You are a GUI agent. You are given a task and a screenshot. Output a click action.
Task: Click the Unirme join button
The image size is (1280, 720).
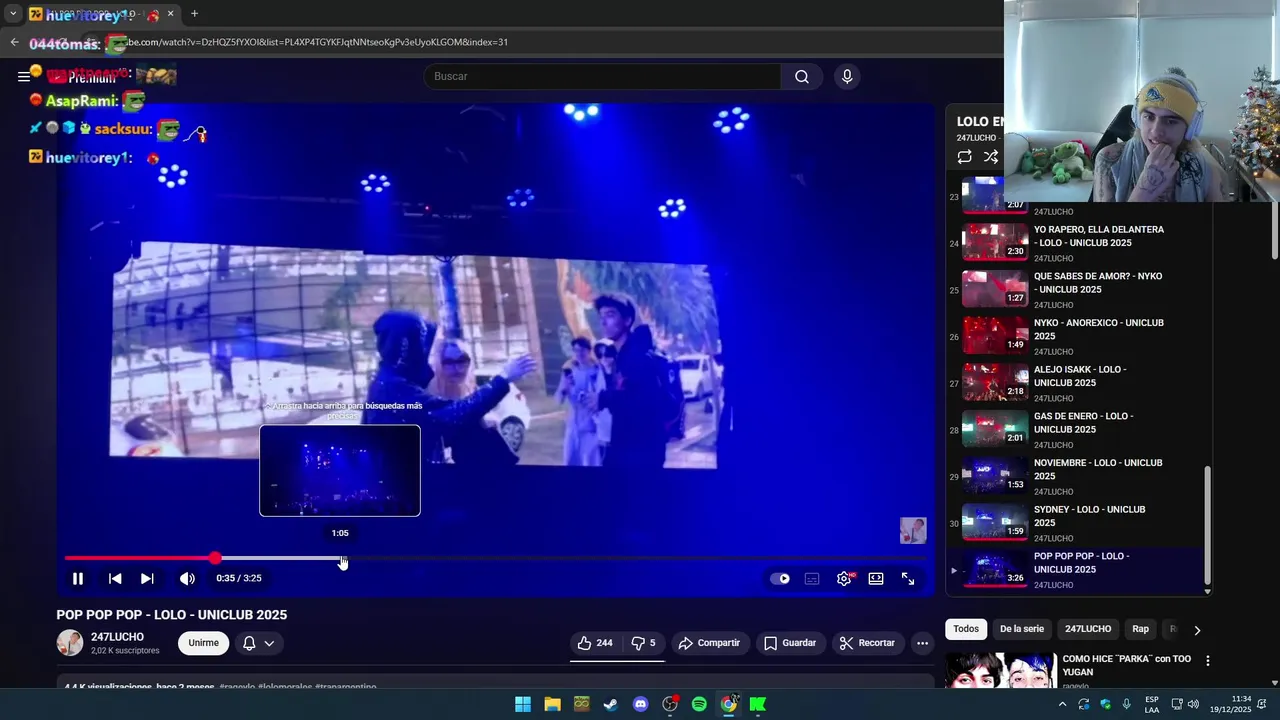click(203, 643)
